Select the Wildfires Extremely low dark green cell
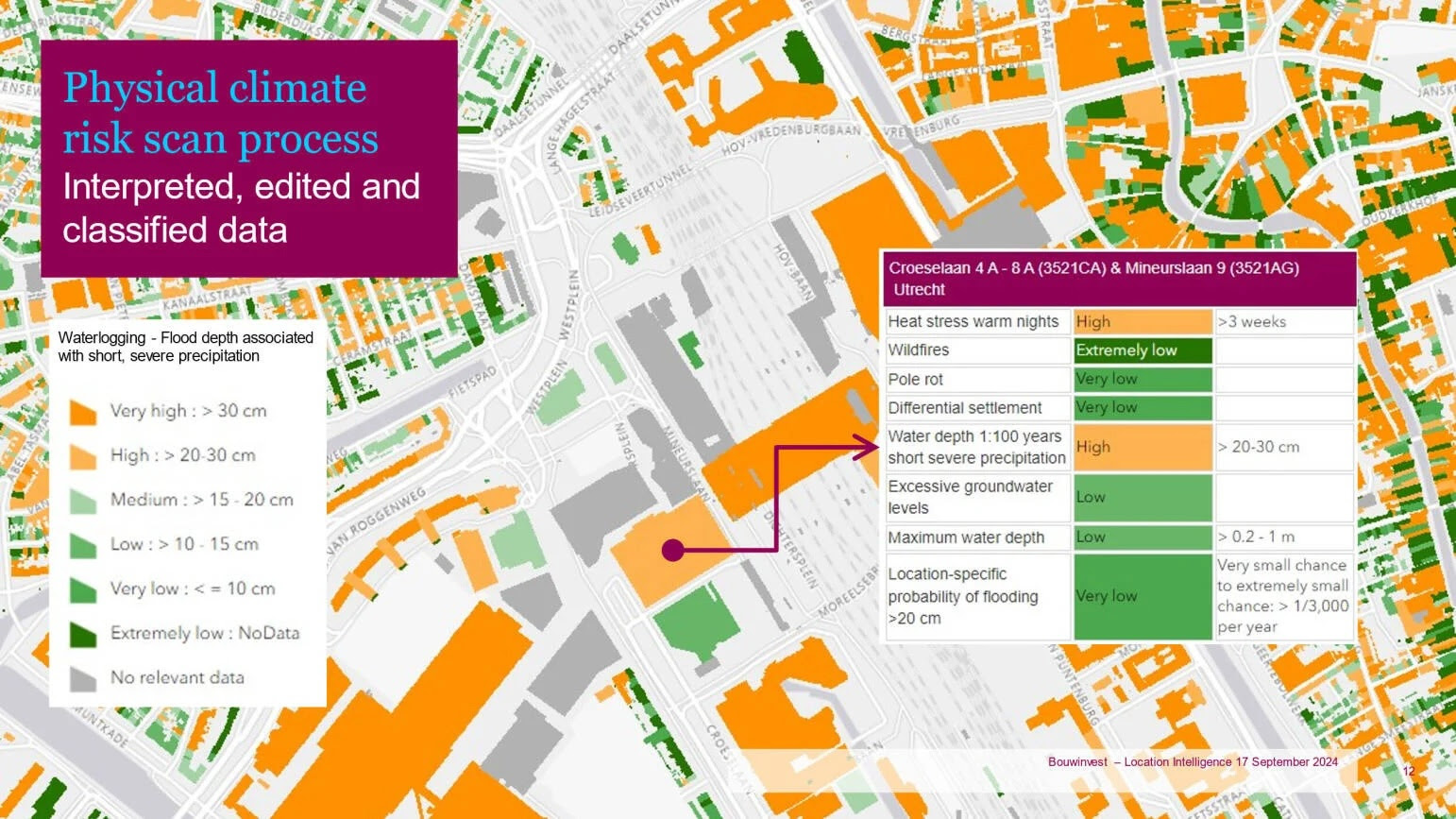1456x819 pixels. point(1143,350)
